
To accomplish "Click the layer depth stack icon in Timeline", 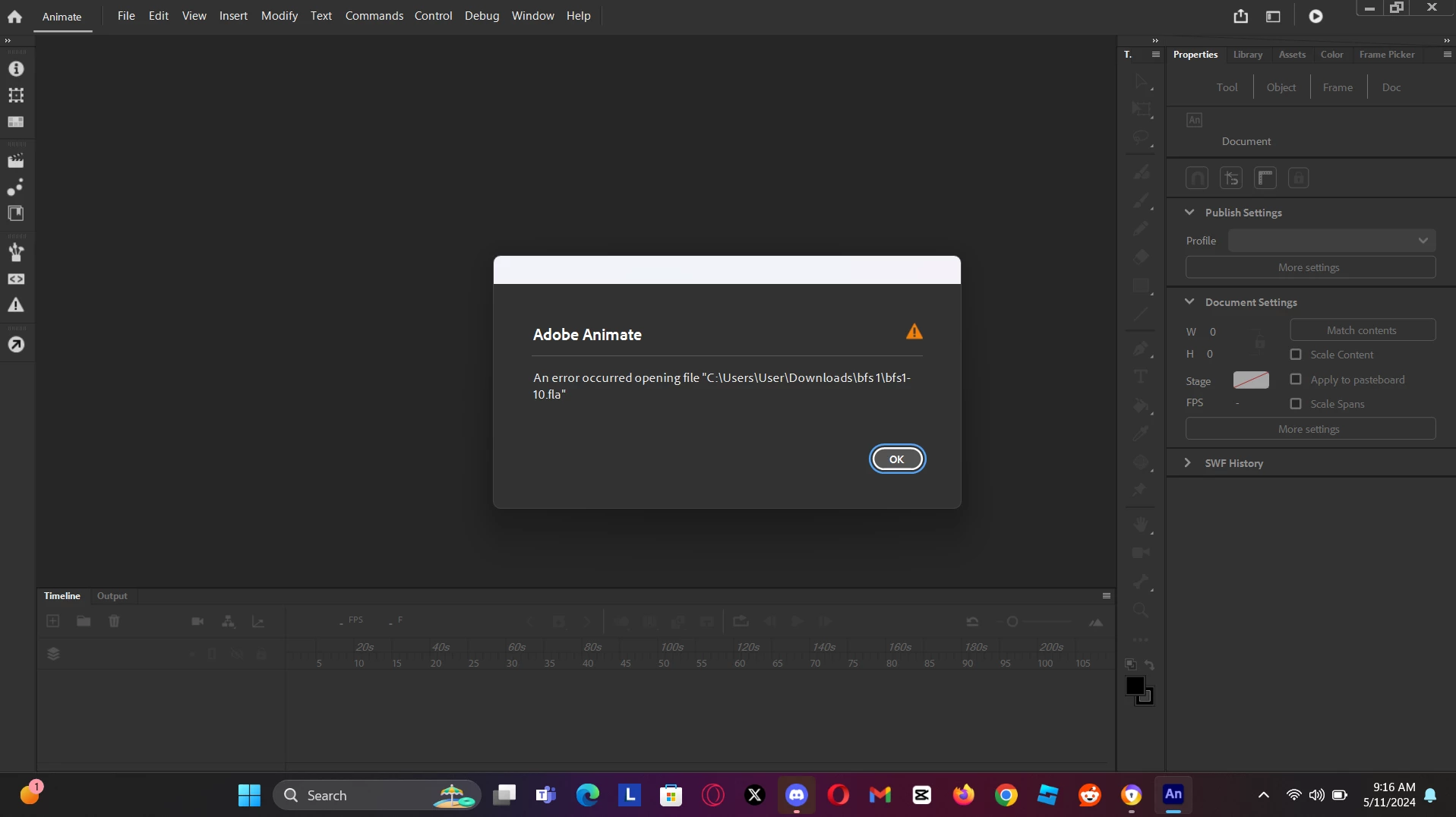I will click(x=53, y=654).
